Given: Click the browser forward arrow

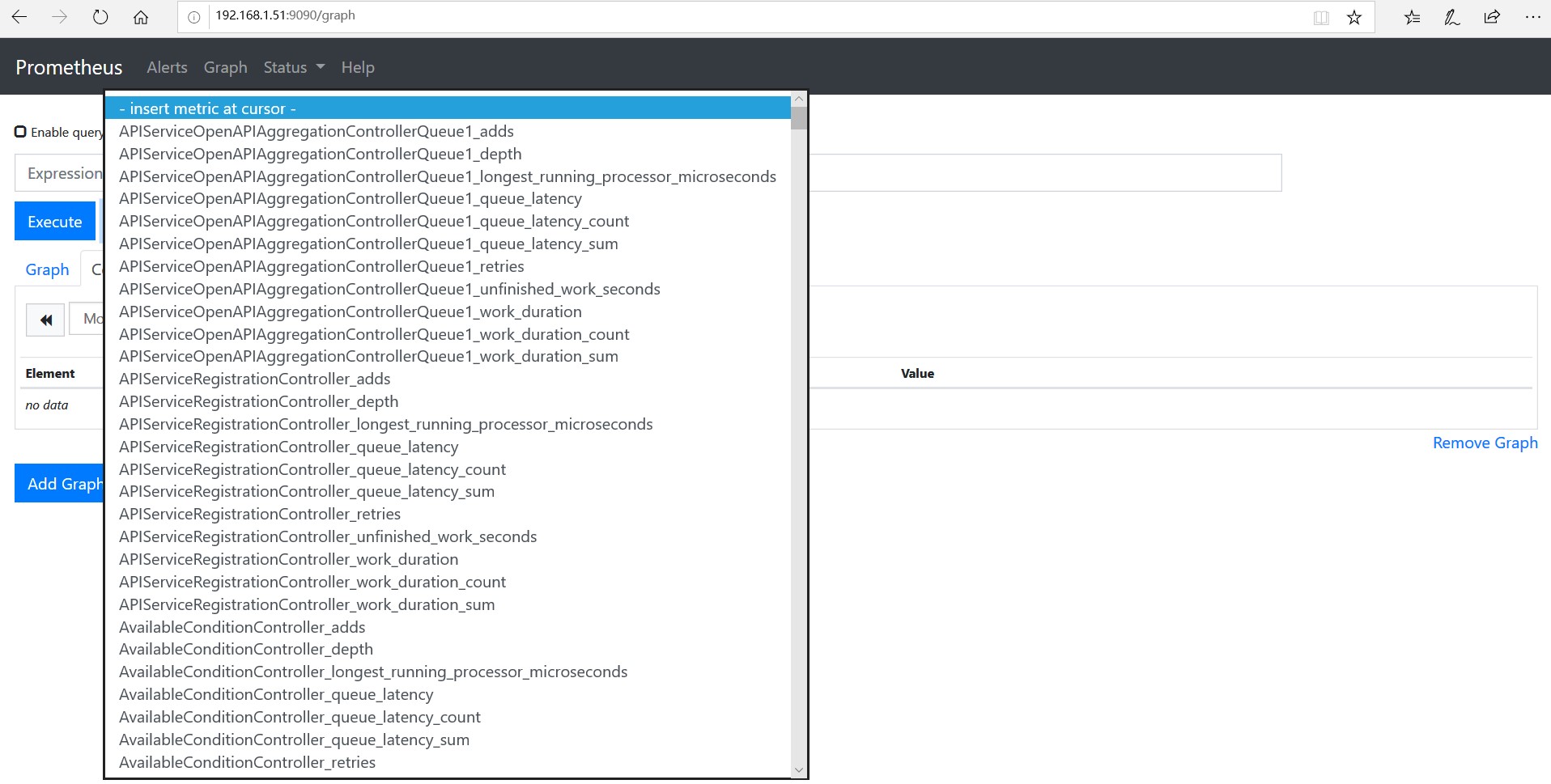Looking at the screenshot, I should 60,17.
